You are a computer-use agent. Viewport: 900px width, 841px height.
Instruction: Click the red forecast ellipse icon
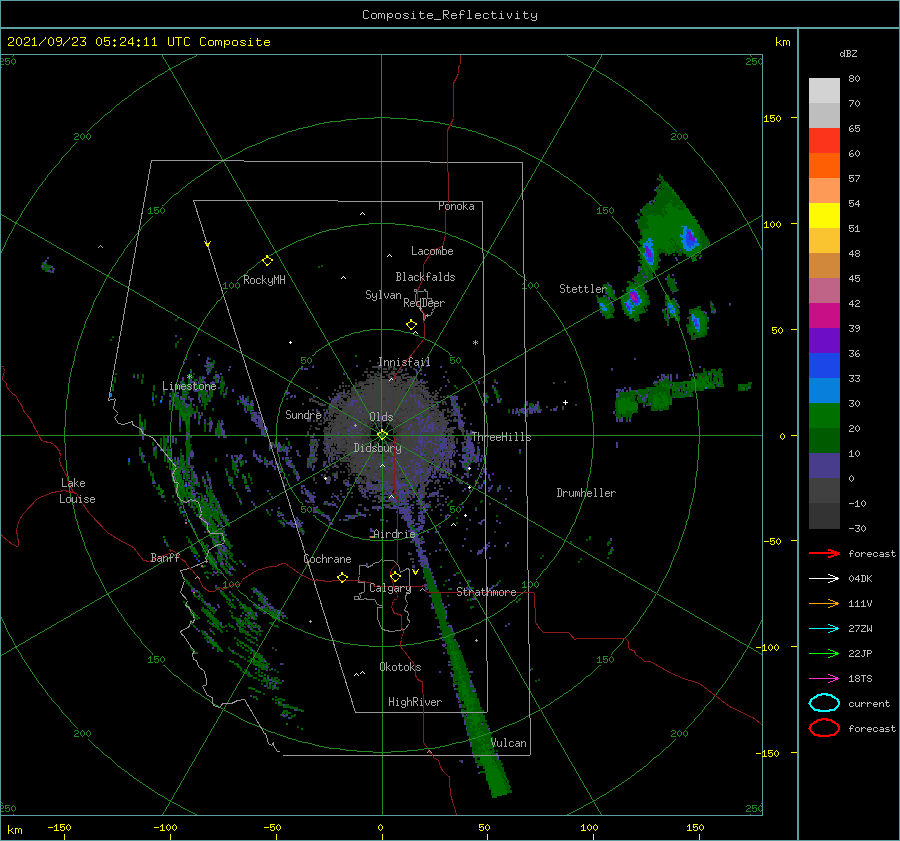pyautogui.click(x=824, y=728)
